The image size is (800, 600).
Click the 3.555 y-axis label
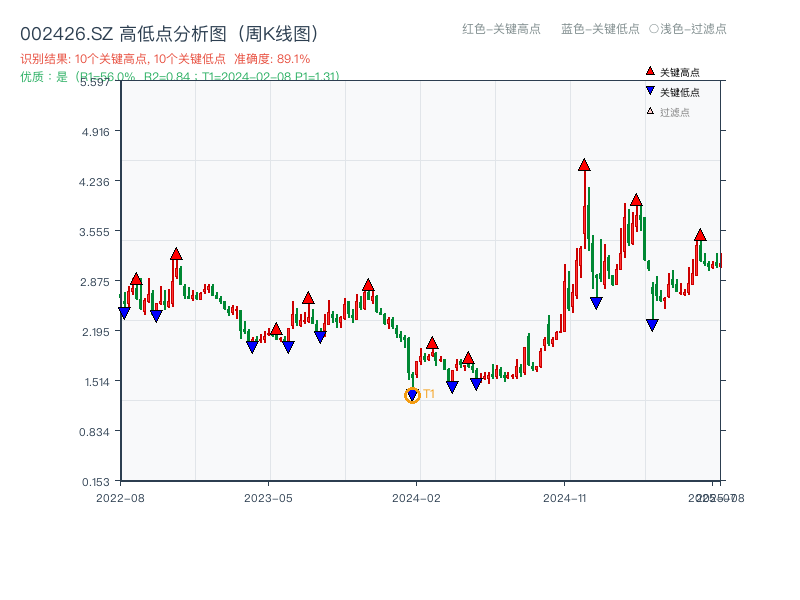[x=94, y=232]
